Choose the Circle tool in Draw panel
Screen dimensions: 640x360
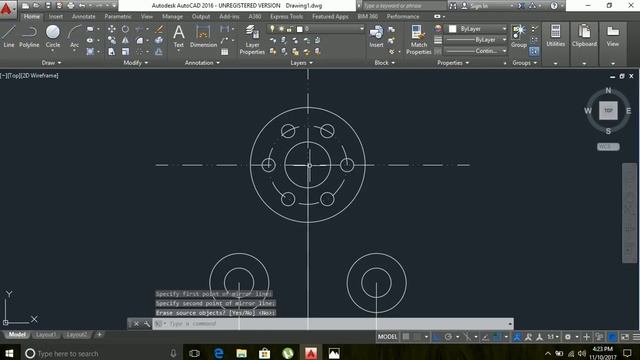tap(53, 36)
